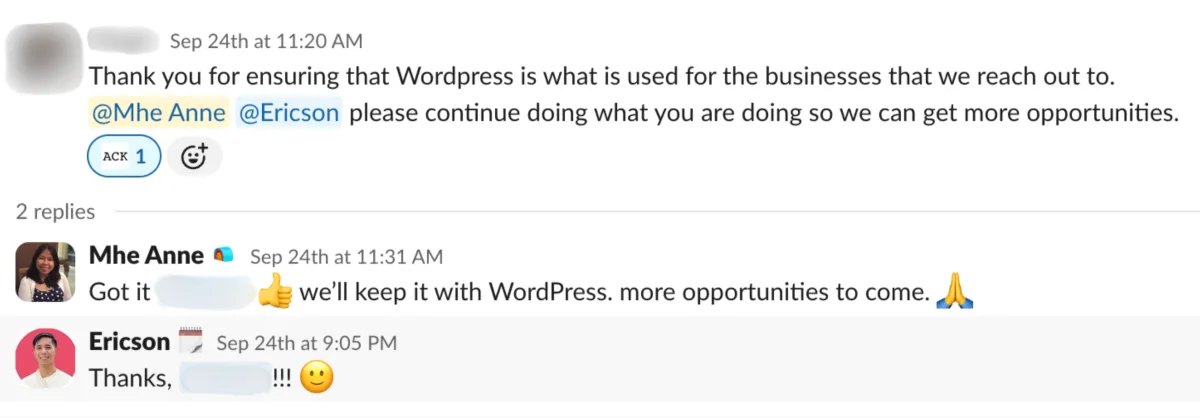Click the Mhe Anne sender name
Image resolution: width=1200 pixels, height=418 pixels.
coord(146,255)
